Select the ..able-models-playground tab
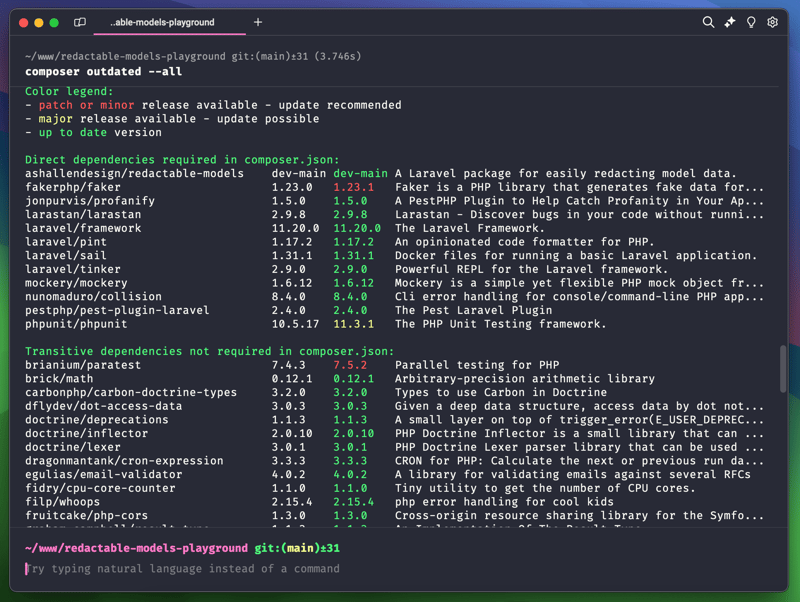The image size is (800, 602). click(160, 22)
